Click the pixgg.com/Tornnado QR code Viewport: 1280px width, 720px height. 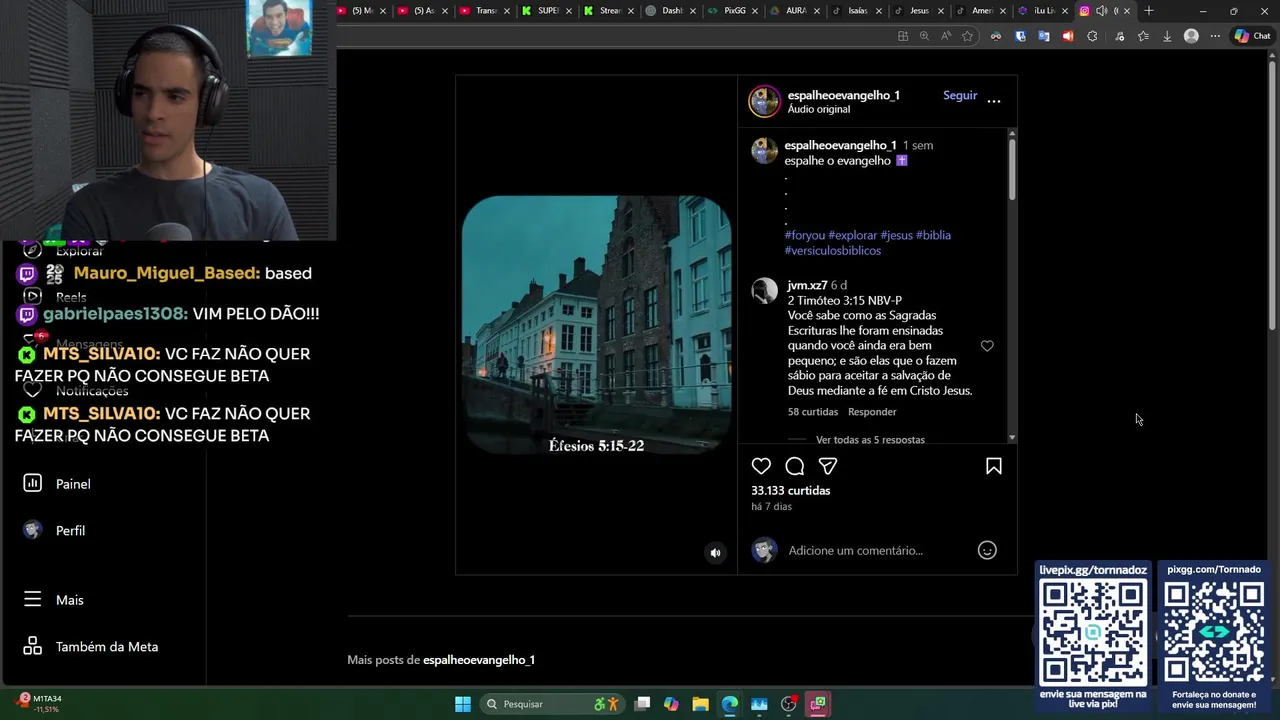click(x=1214, y=632)
